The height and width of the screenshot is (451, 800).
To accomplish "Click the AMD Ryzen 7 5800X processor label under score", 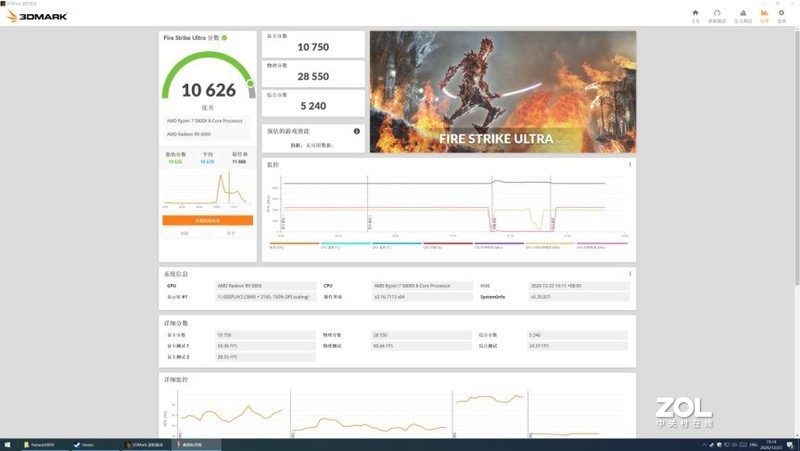I will [x=207, y=121].
